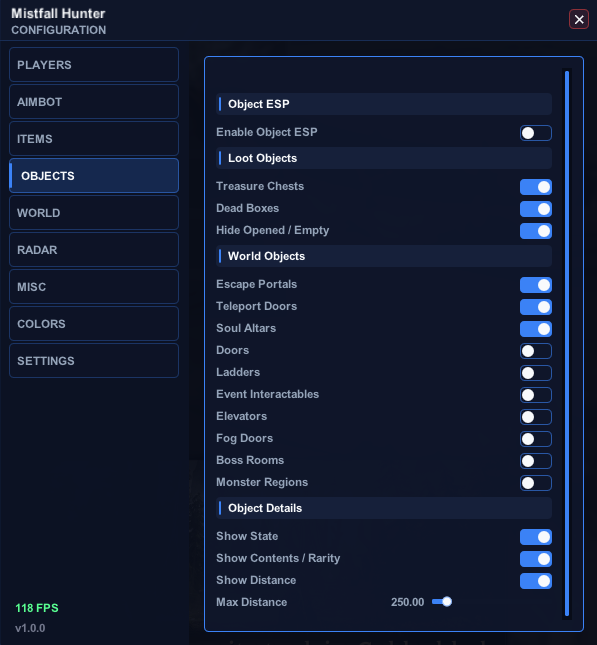Click the CONFIGURATION subtitle text
The image size is (597, 645).
pyautogui.click(x=58, y=30)
